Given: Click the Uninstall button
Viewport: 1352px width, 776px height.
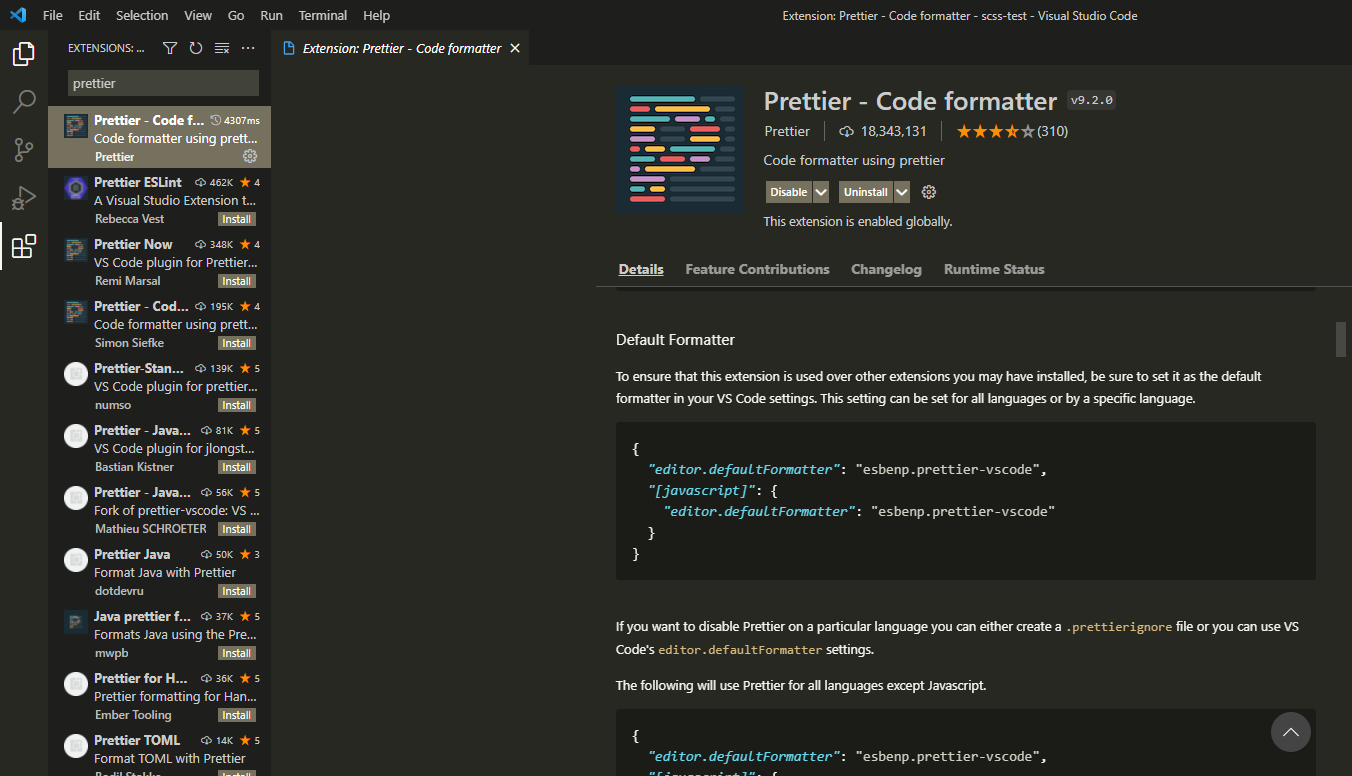Looking at the screenshot, I should pos(866,192).
